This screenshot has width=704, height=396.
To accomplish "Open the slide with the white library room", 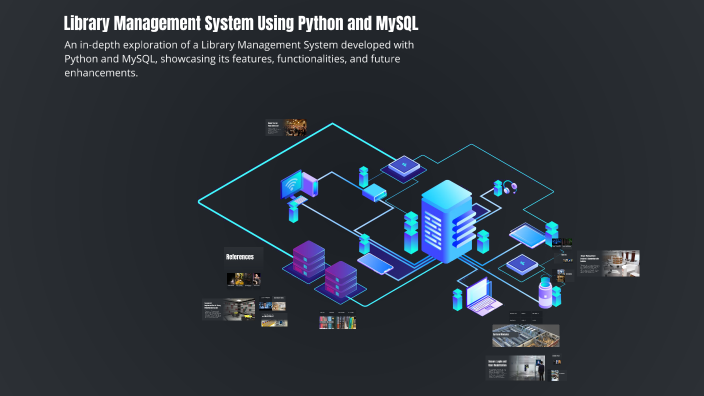I will pos(608,264).
